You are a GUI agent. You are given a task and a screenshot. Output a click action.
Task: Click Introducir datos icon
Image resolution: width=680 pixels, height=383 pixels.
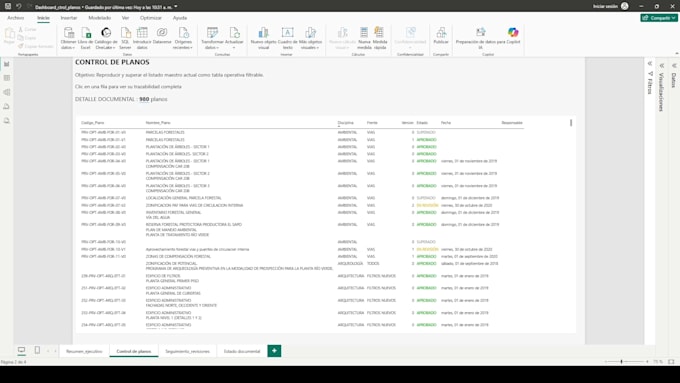coord(142,33)
